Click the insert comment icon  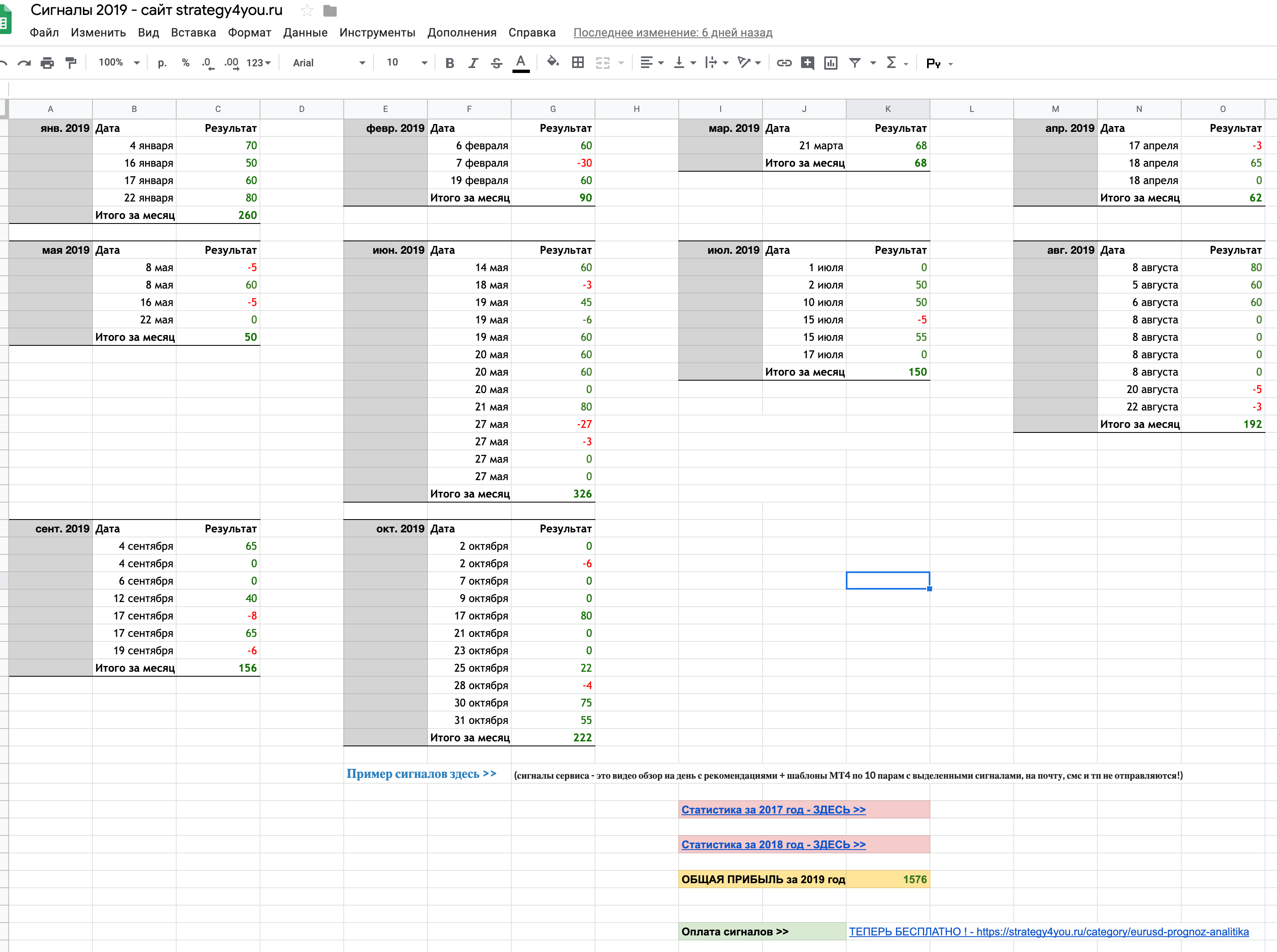[x=807, y=63]
